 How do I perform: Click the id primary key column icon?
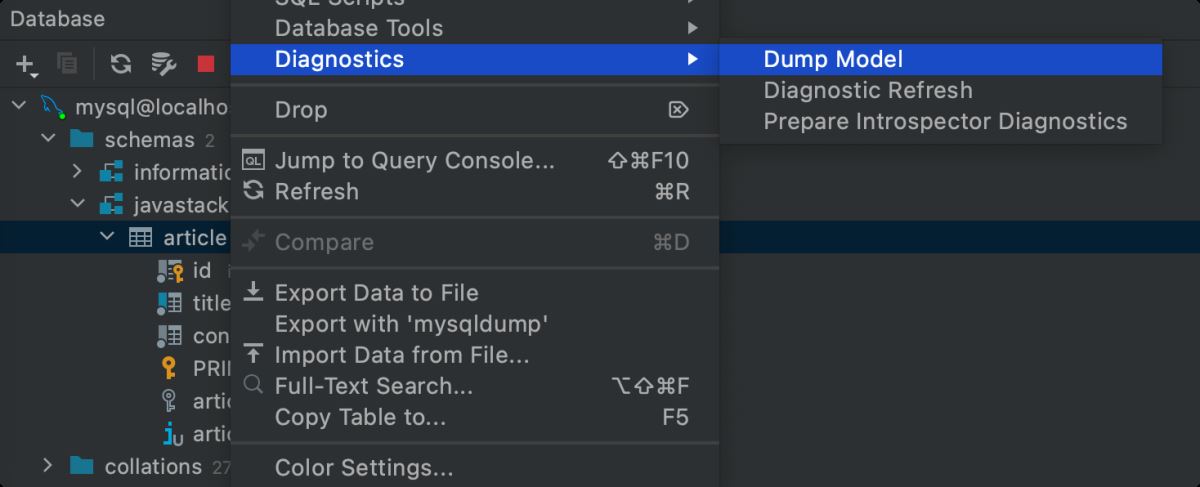pos(170,270)
